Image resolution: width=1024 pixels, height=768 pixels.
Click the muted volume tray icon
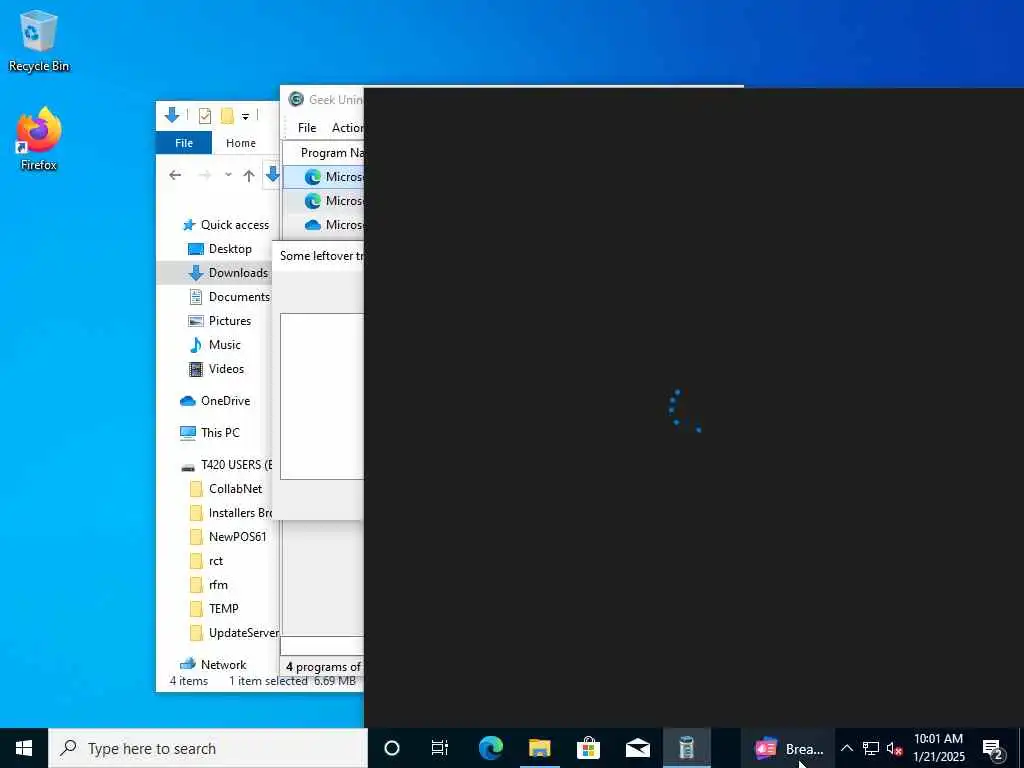[x=894, y=748]
